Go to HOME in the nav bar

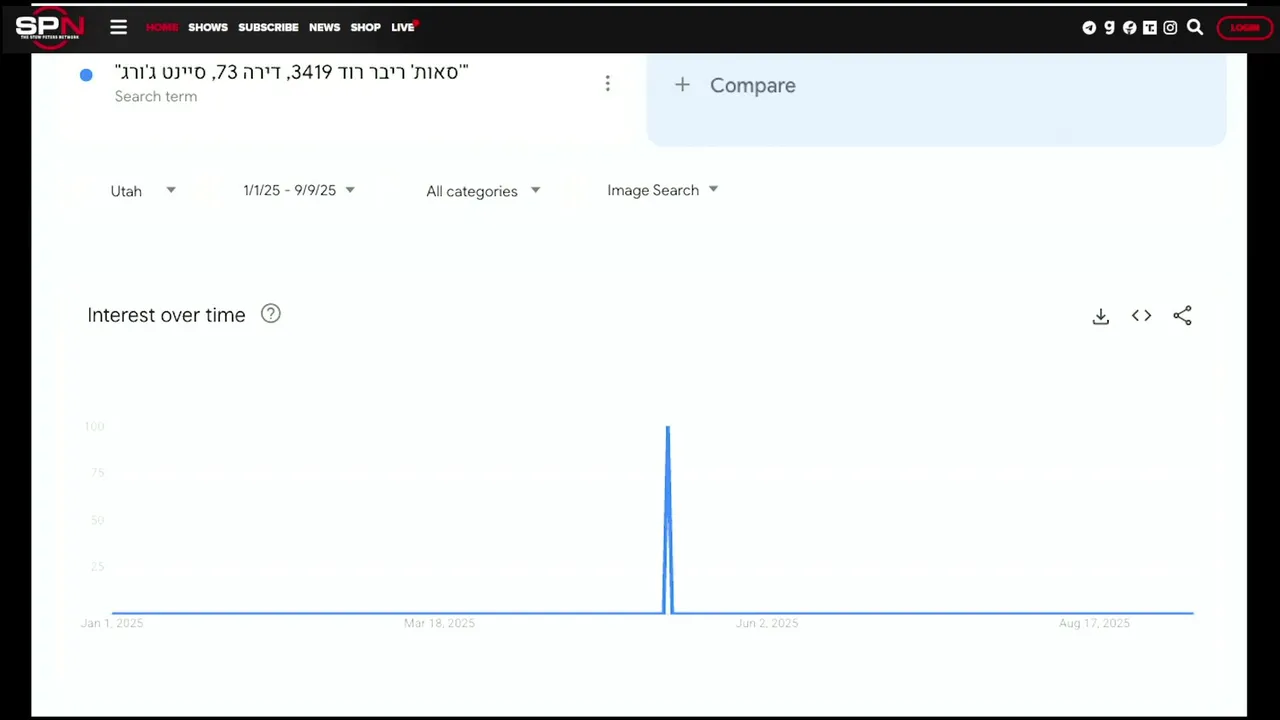[162, 28]
